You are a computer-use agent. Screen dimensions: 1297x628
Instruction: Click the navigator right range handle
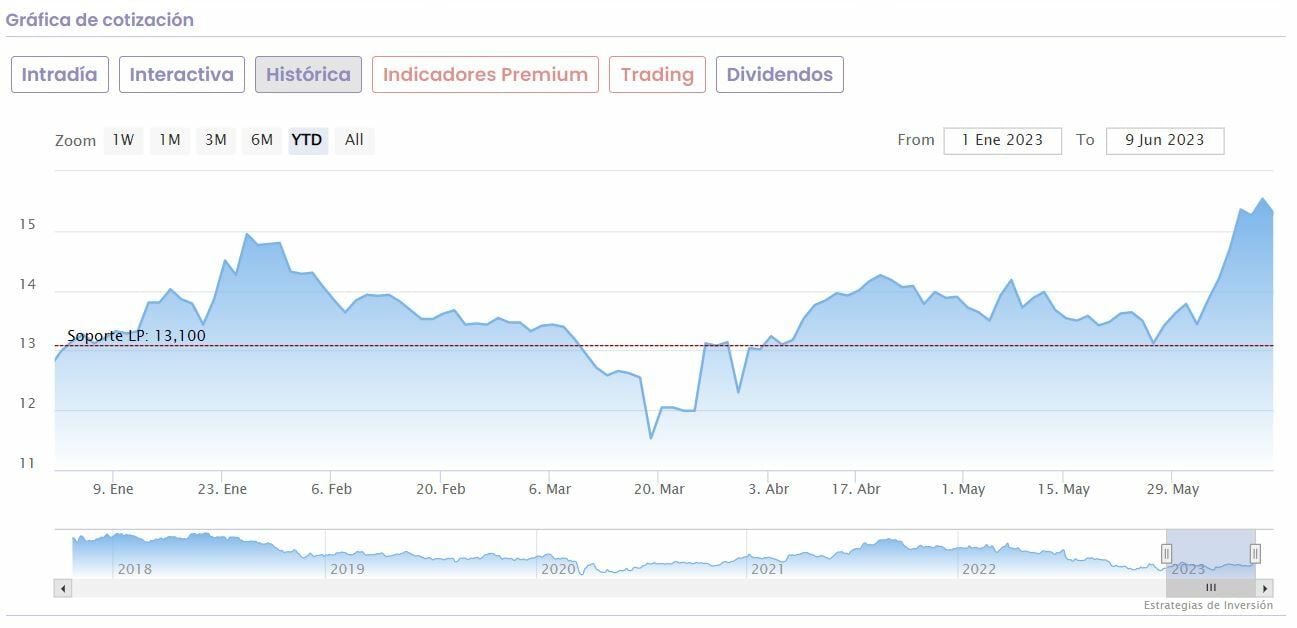(x=1255, y=554)
